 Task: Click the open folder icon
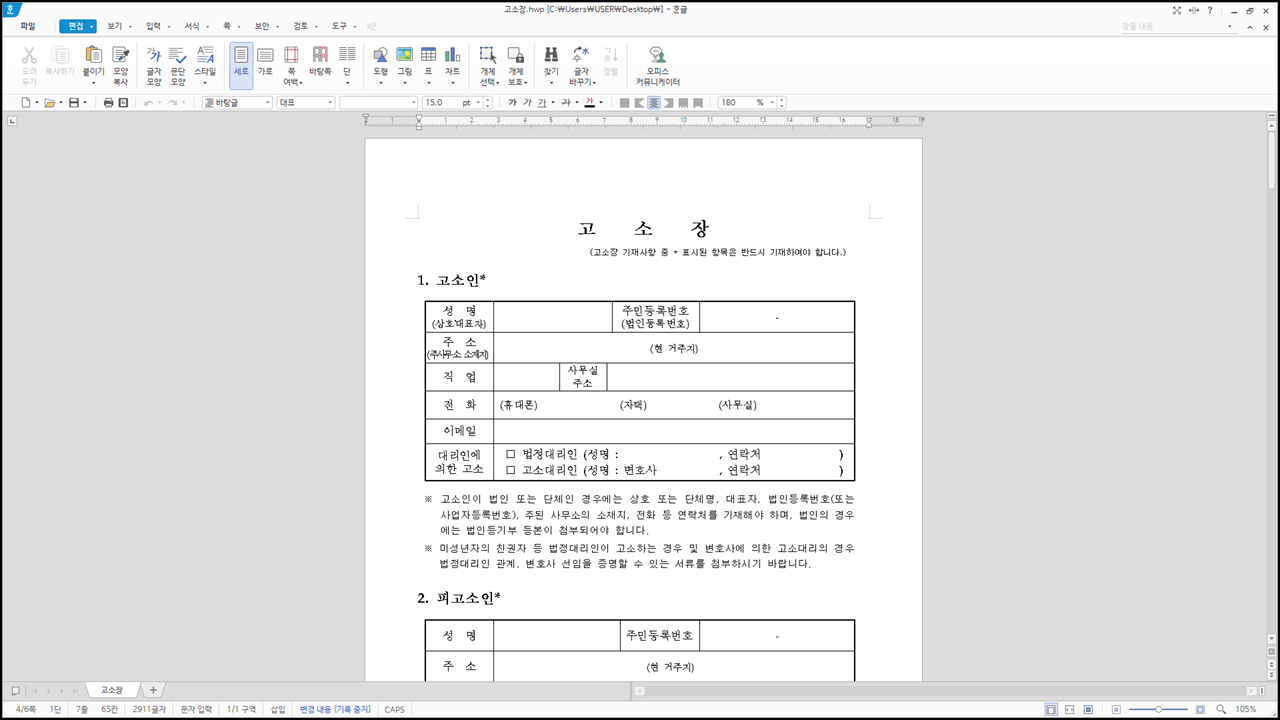pyautogui.click(x=49, y=103)
